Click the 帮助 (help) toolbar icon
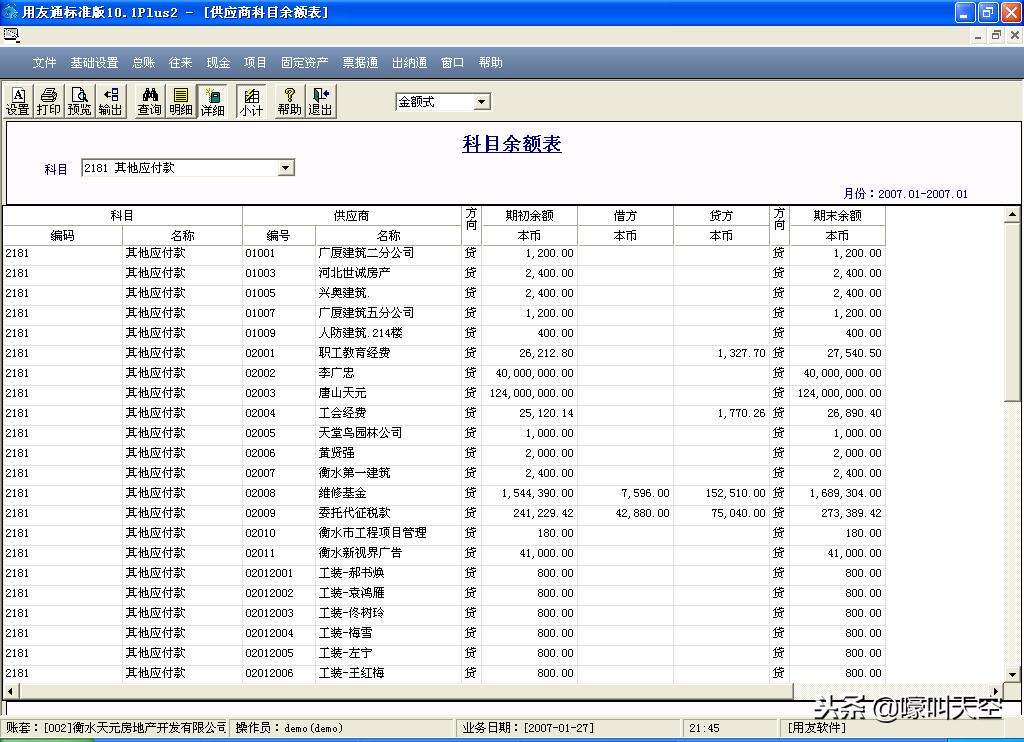The image size is (1024, 742). tap(288, 100)
